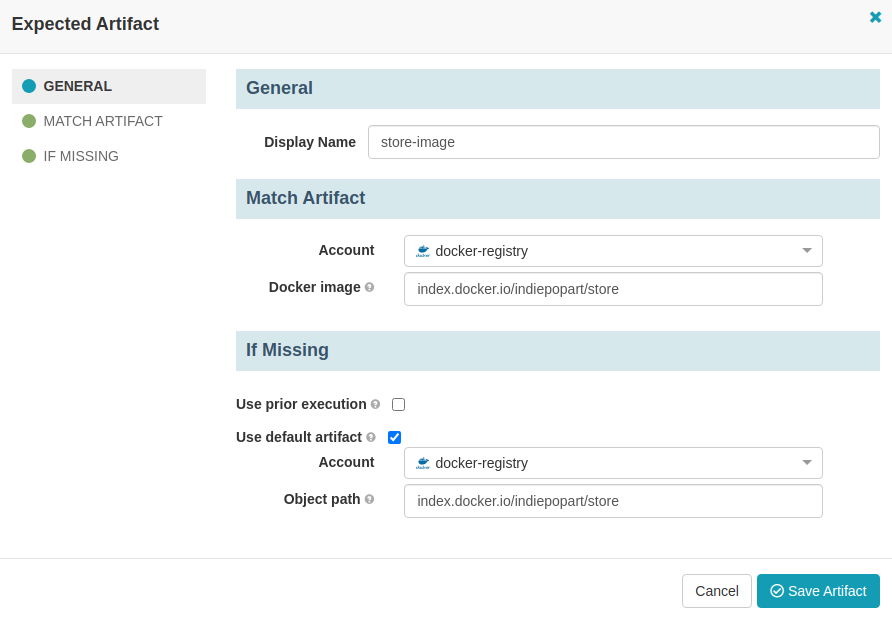Focus the Docker image text field
This screenshot has width=892, height=618.
click(613, 289)
